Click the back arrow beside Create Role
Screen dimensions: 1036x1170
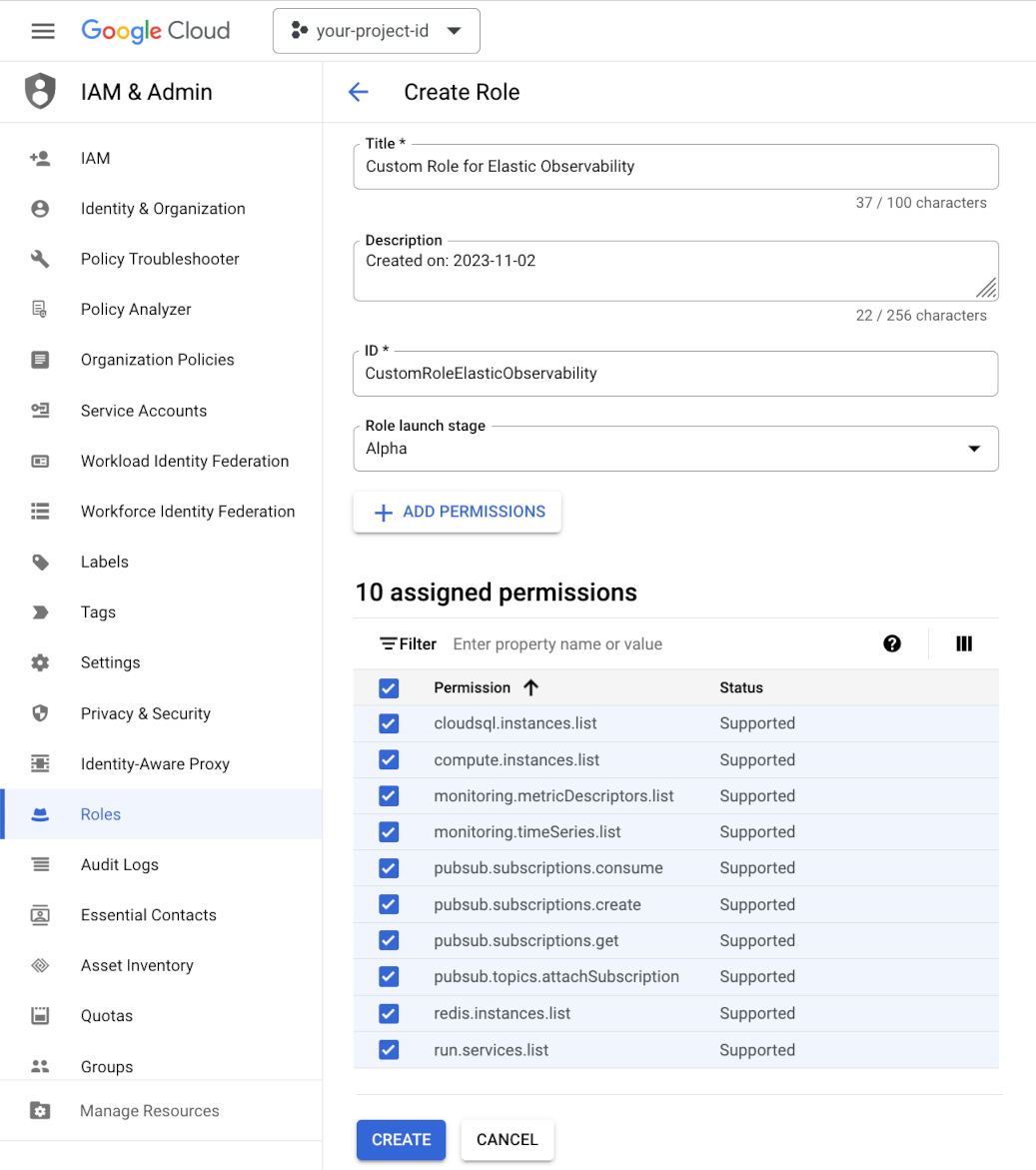tap(358, 92)
